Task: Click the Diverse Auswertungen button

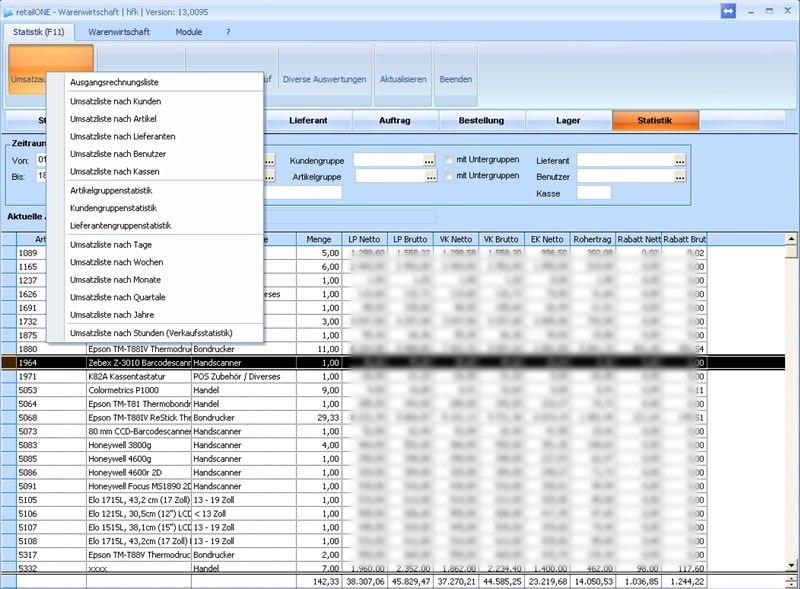Action: click(x=325, y=79)
